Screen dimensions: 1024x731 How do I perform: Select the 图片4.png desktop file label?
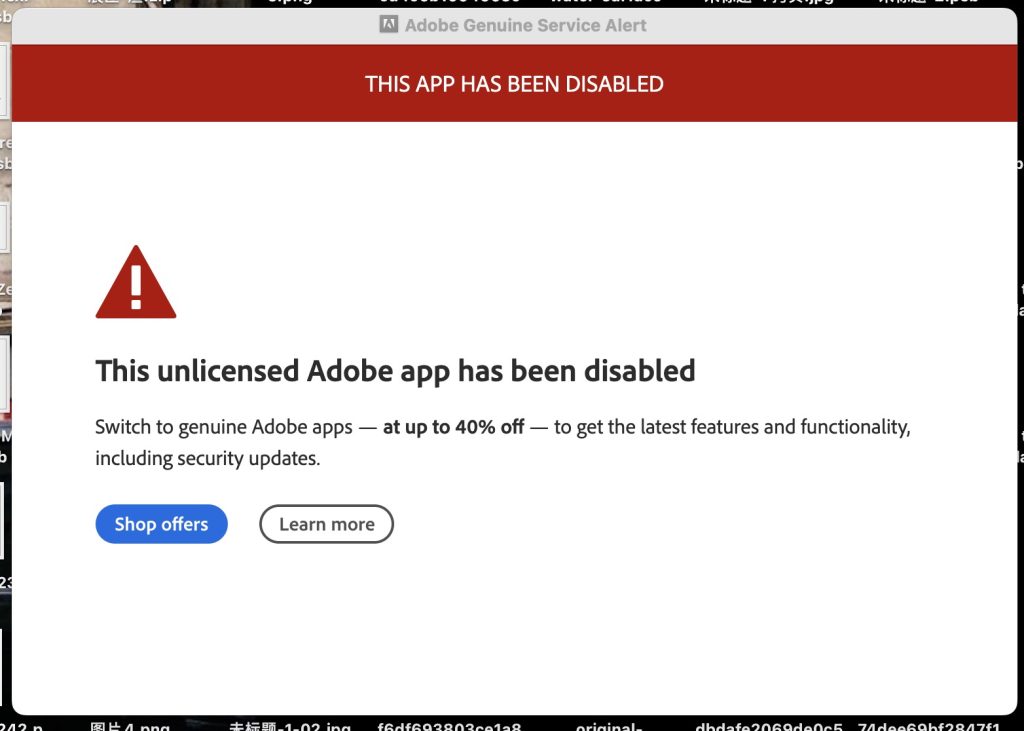[x=130, y=726]
